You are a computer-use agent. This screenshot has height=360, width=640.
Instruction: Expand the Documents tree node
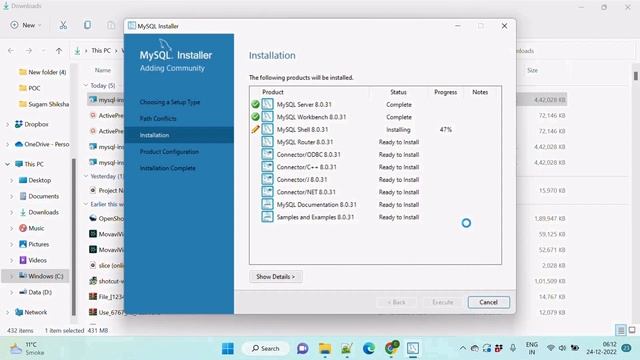tap(12, 196)
